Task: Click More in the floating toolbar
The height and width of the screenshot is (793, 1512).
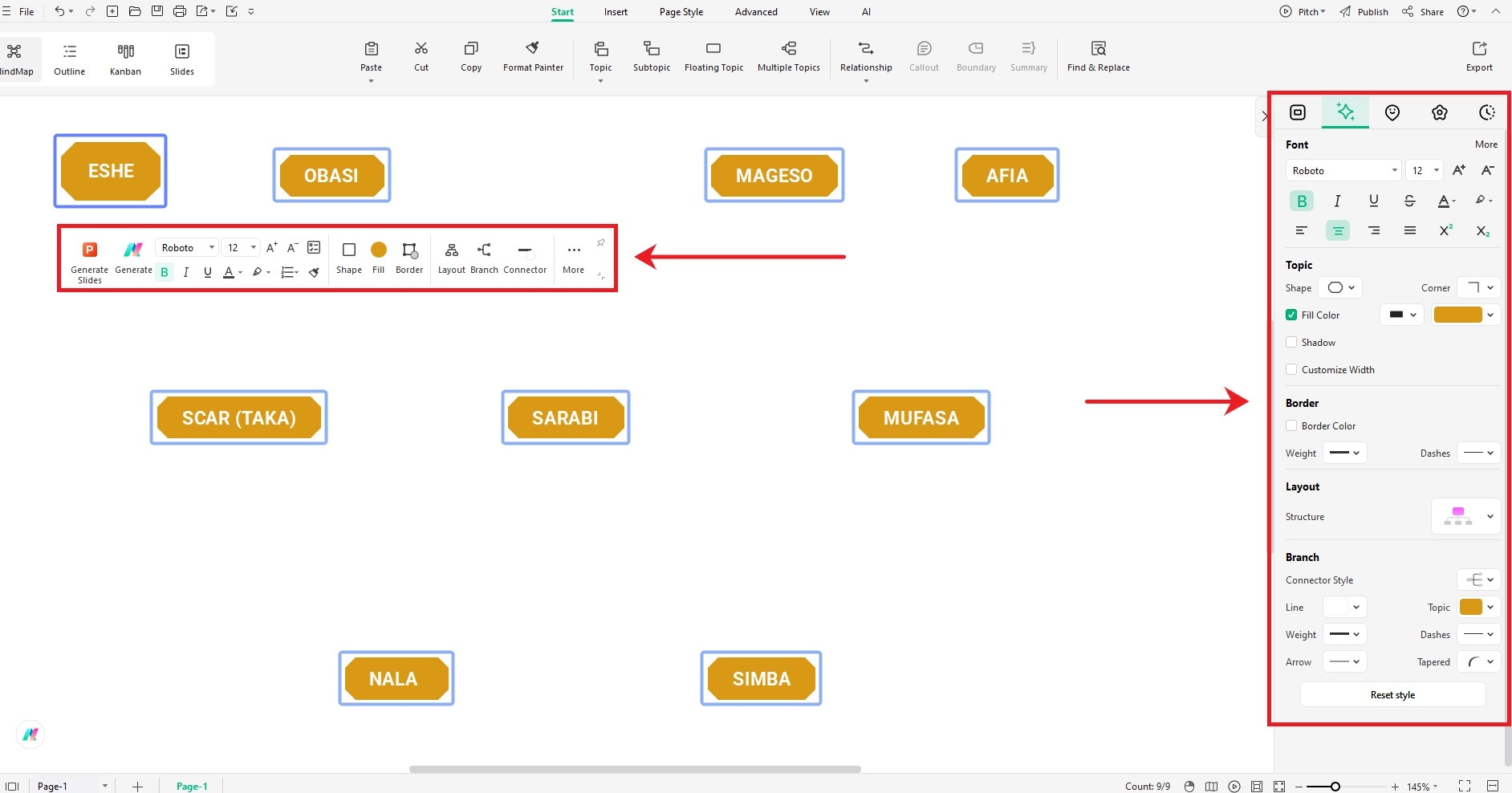Action: click(x=573, y=258)
